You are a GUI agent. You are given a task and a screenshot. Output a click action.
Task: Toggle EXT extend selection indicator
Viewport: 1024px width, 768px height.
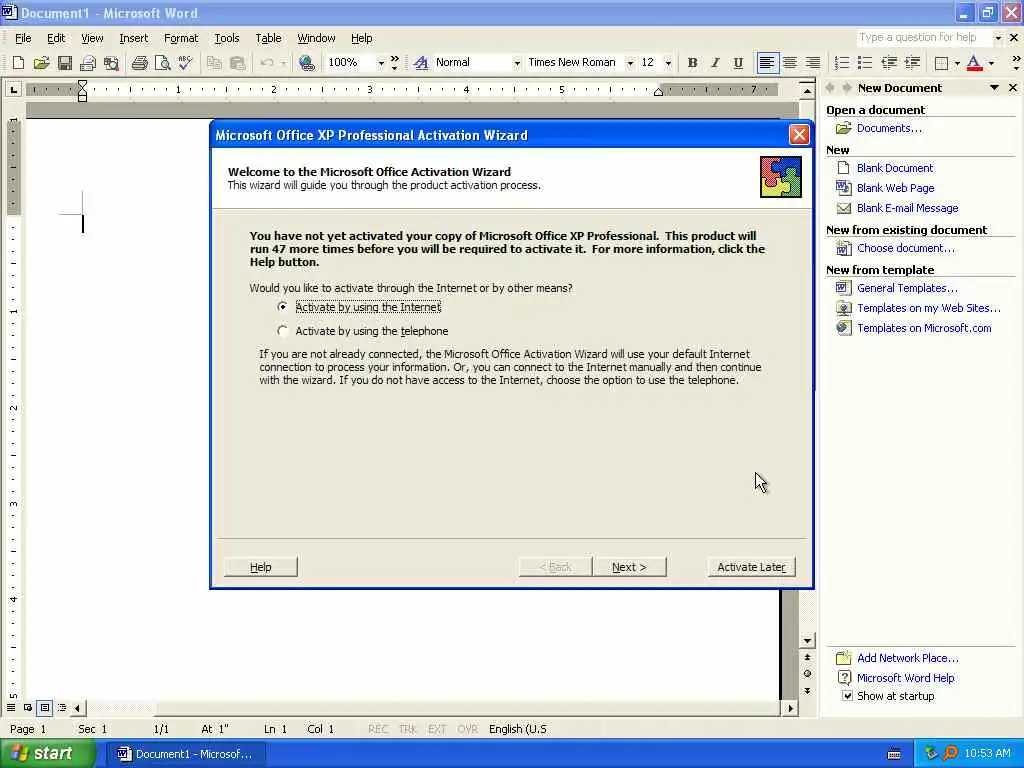point(437,729)
